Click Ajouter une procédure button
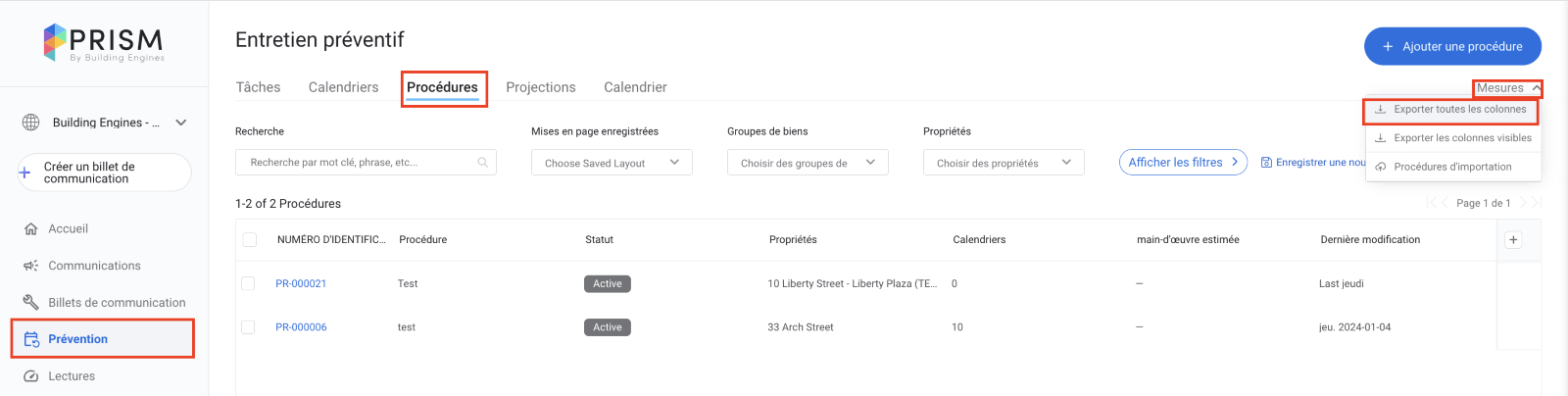 point(1452,46)
